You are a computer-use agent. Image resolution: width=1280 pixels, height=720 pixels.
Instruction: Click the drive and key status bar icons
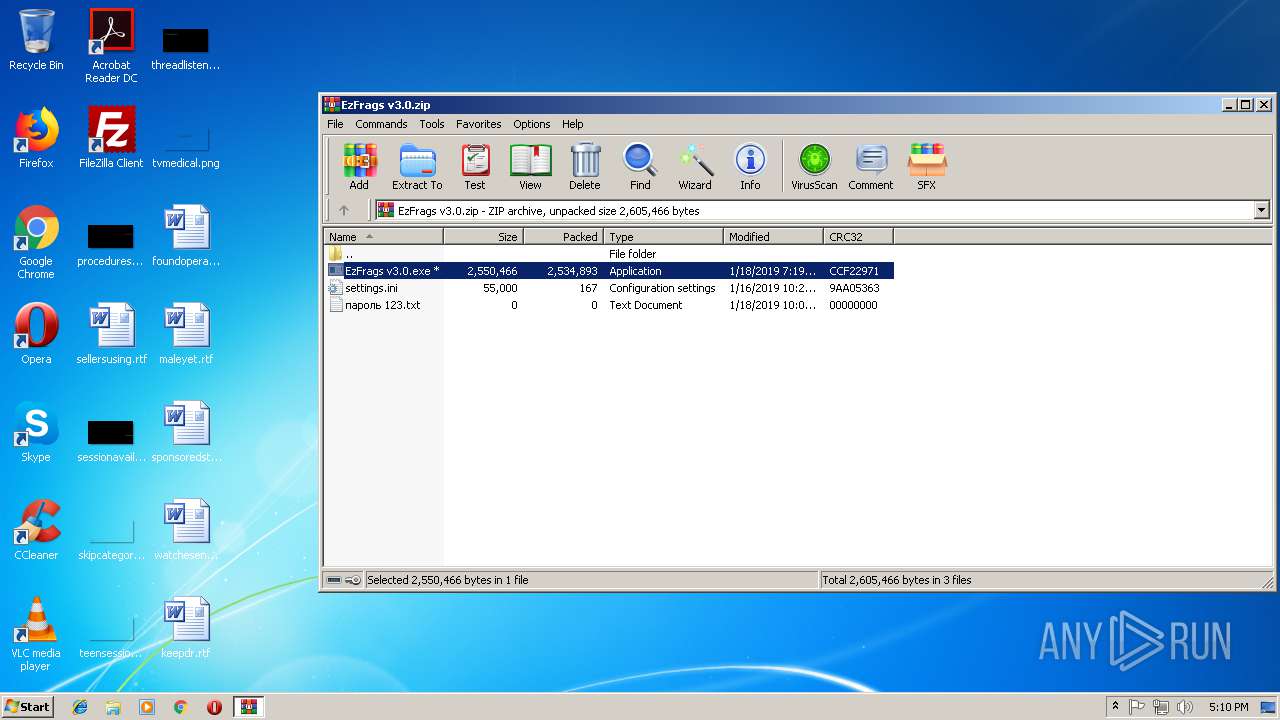[344, 580]
